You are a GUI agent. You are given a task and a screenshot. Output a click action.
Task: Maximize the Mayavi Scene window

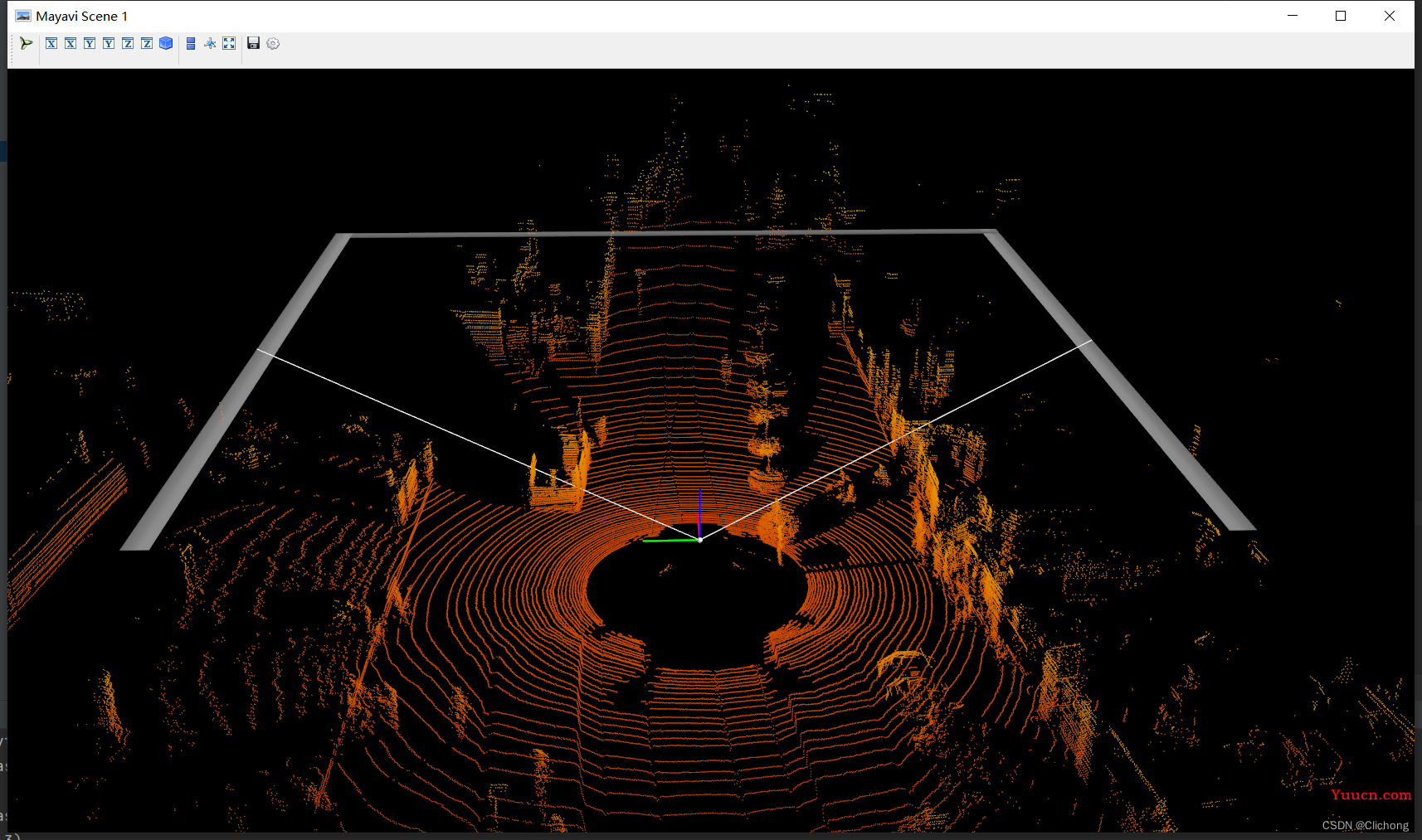pyautogui.click(x=1341, y=16)
